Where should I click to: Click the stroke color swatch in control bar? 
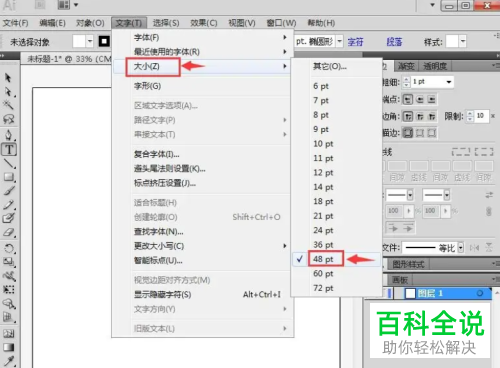[104, 41]
